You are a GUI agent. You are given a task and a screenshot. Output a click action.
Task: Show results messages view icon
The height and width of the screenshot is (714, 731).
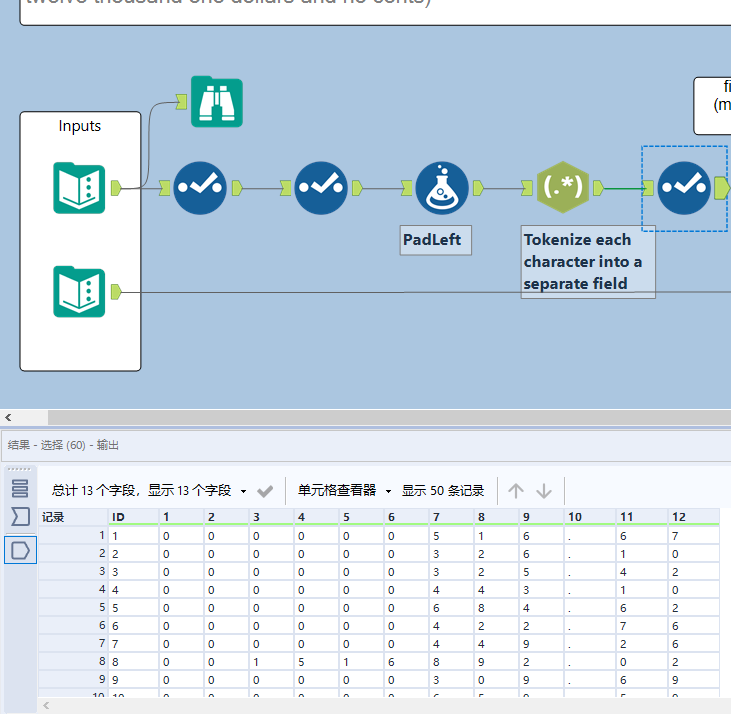click(20, 488)
